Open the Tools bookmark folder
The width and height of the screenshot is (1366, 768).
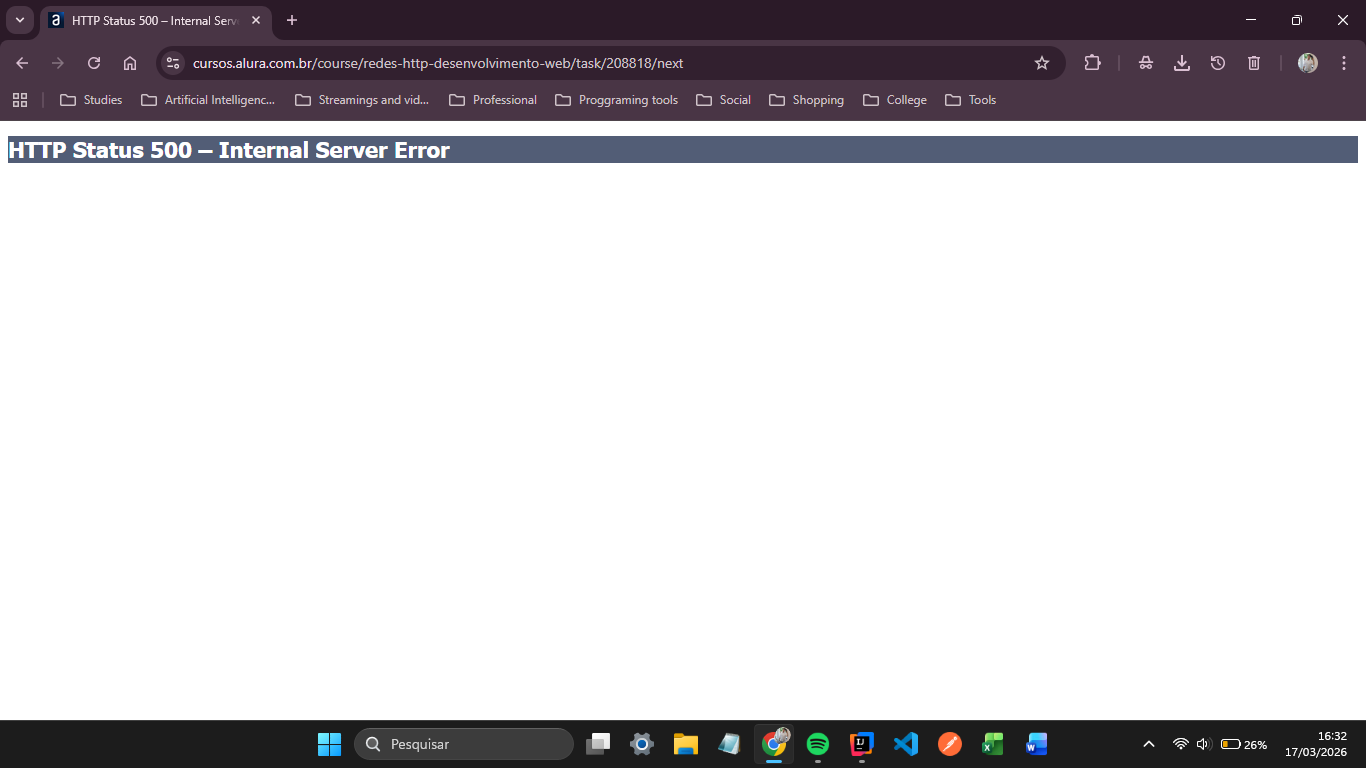pos(971,100)
